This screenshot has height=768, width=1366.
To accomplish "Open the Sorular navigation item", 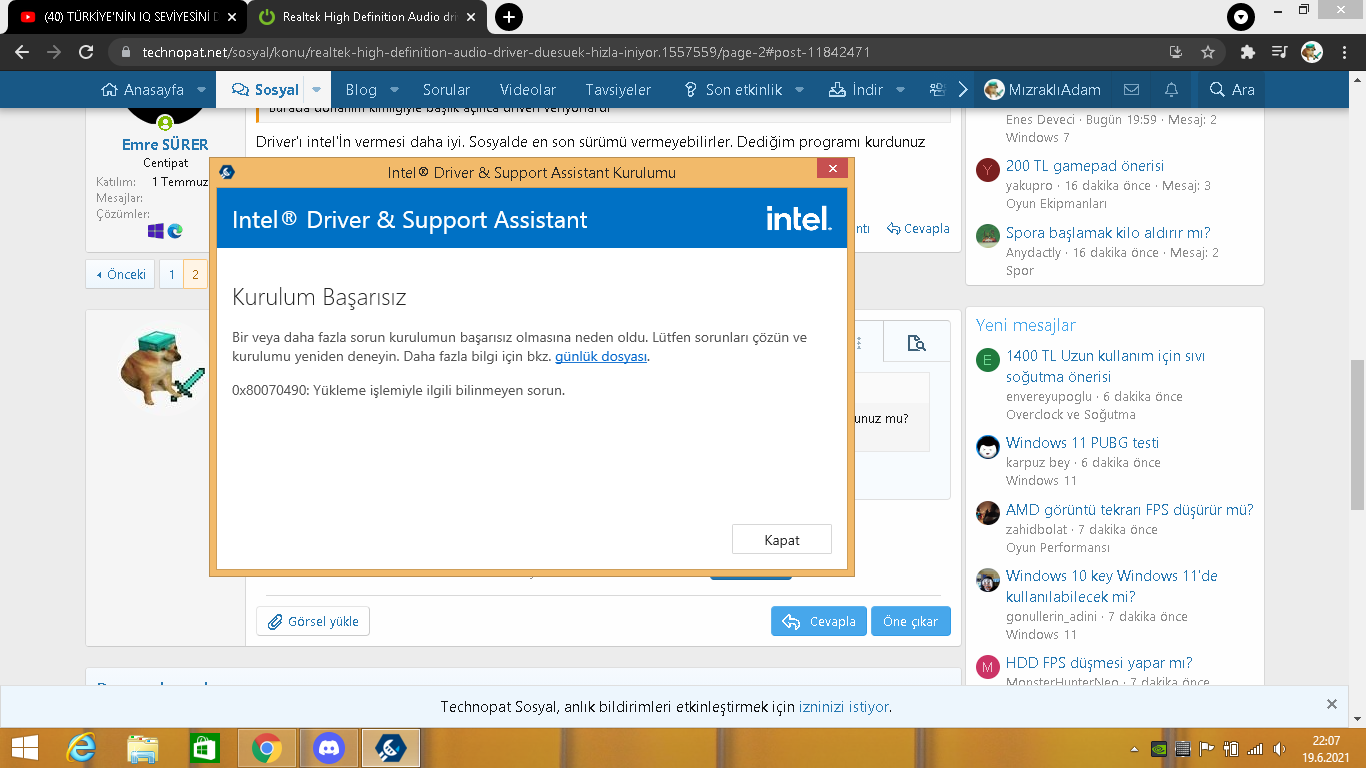I will [446, 89].
